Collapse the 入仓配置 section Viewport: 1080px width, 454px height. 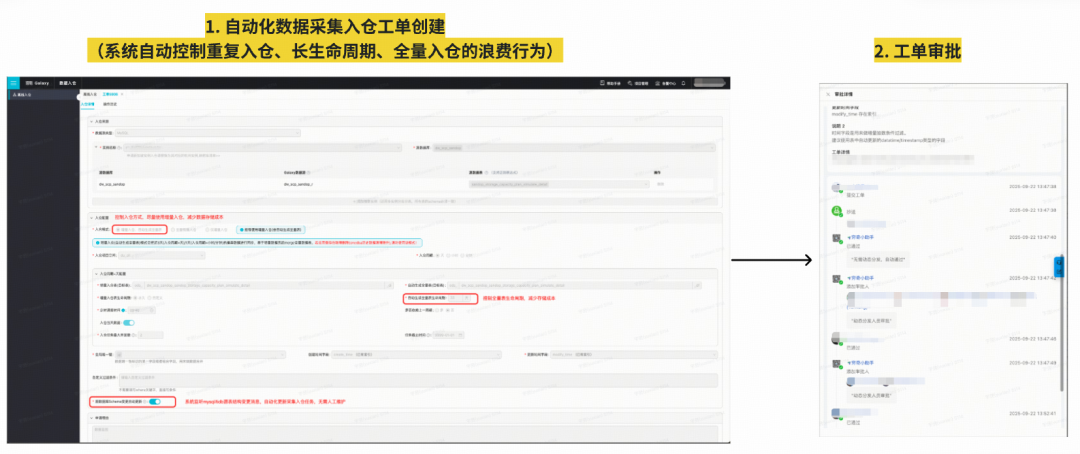click(x=92, y=217)
